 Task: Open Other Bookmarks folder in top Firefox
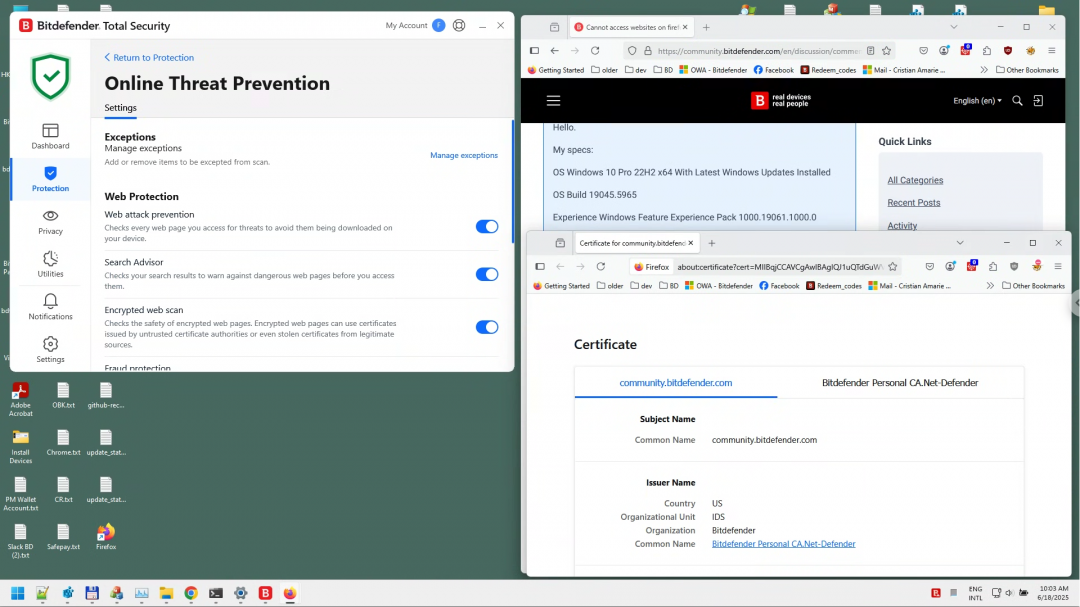click(1028, 70)
